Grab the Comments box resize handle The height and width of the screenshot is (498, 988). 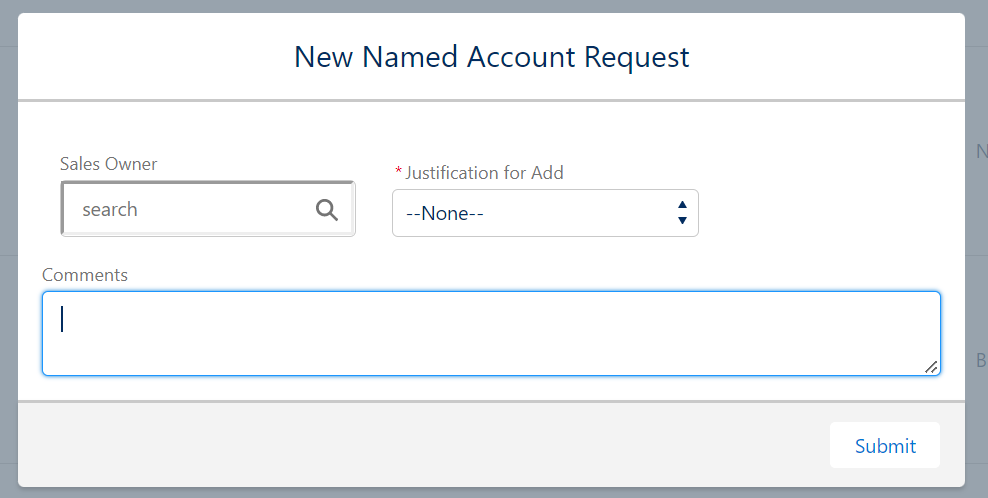tap(931, 367)
